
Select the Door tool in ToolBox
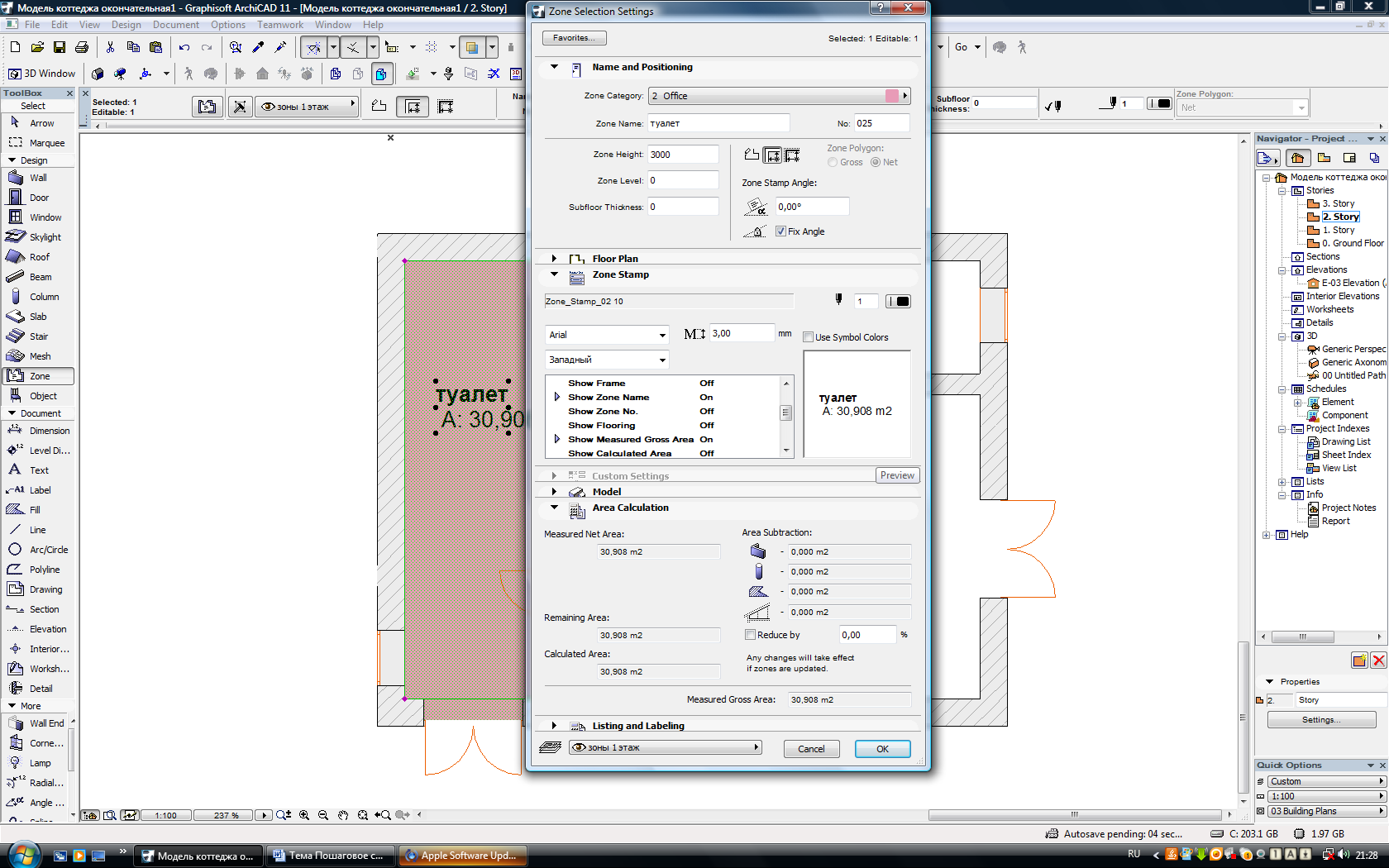point(38,198)
